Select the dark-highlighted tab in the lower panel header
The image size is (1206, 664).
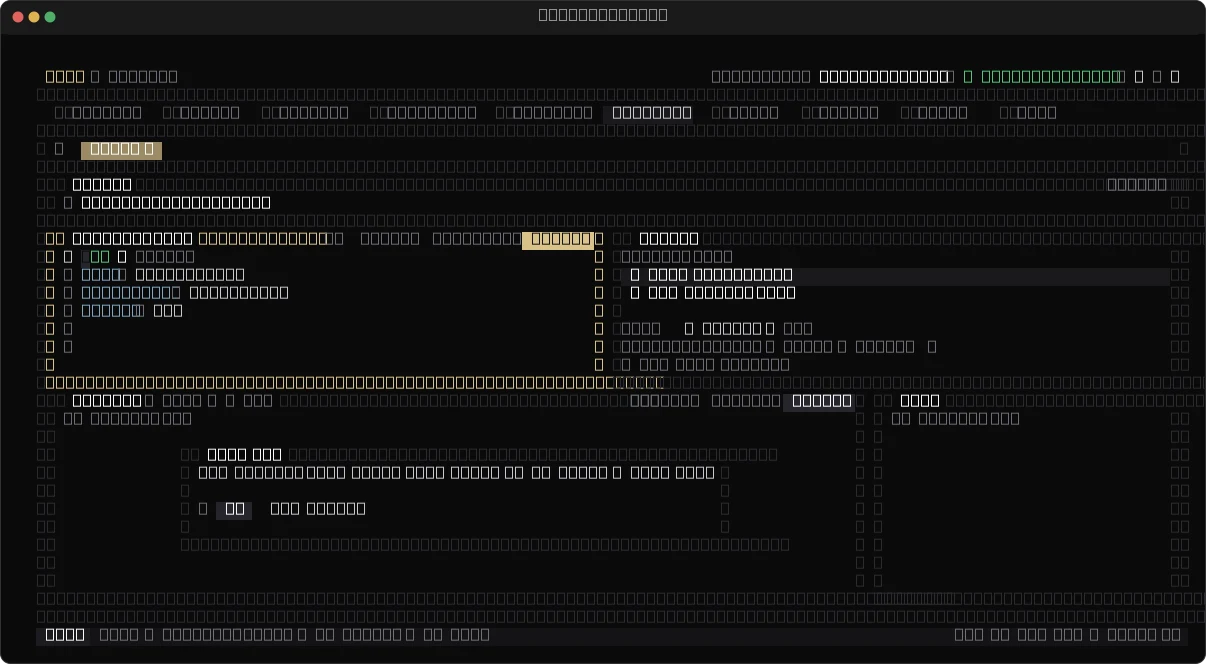pyautogui.click(x=819, y=401)
